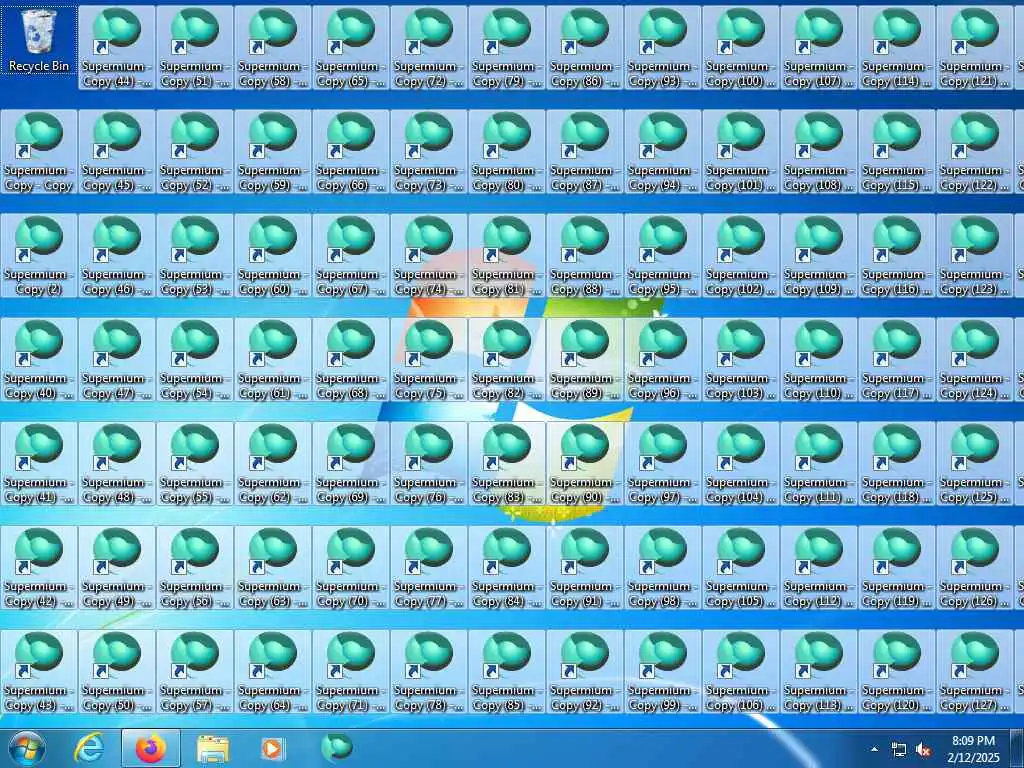
Task: Select Supermium Copy (2) shortcut
Action: pos(39,255)
